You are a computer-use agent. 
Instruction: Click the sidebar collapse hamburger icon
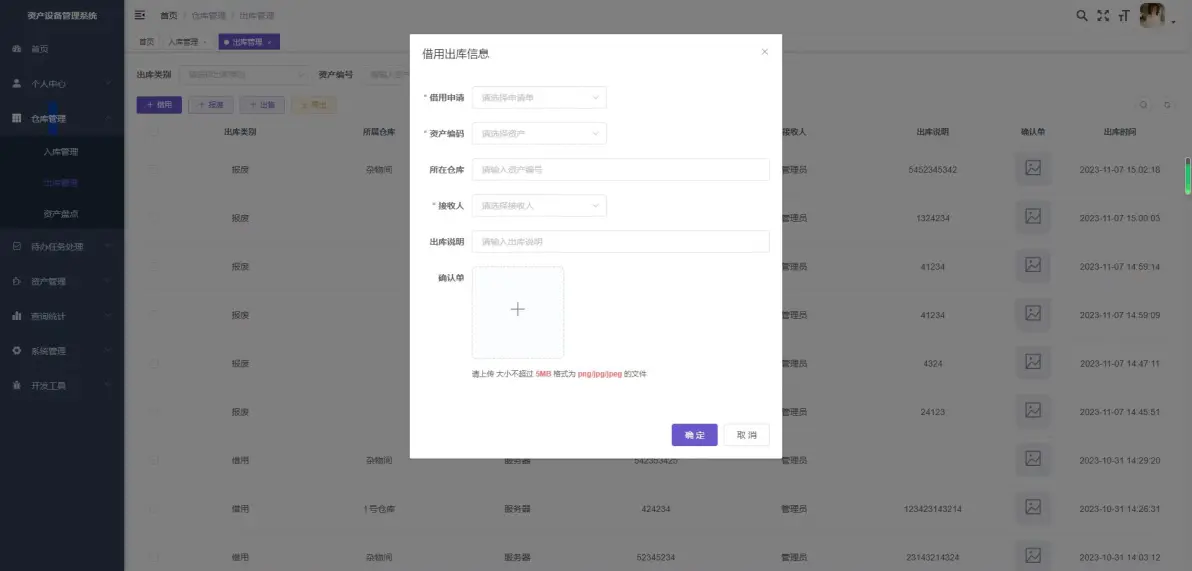(x=140, y=15)
